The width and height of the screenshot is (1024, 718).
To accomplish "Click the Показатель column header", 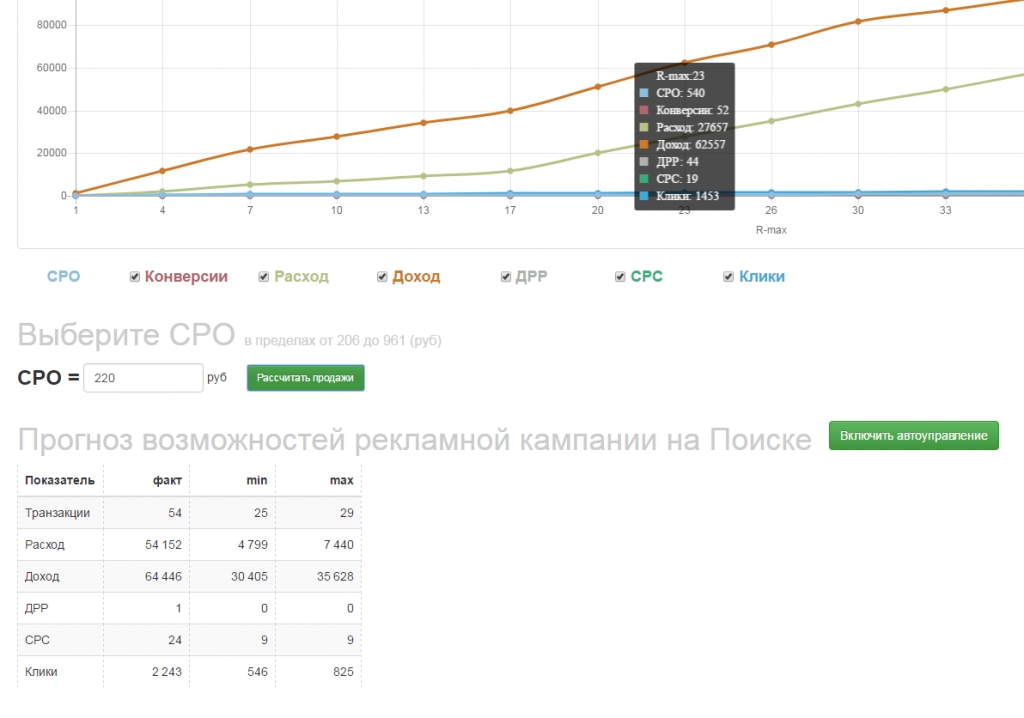I will (60, 480).
